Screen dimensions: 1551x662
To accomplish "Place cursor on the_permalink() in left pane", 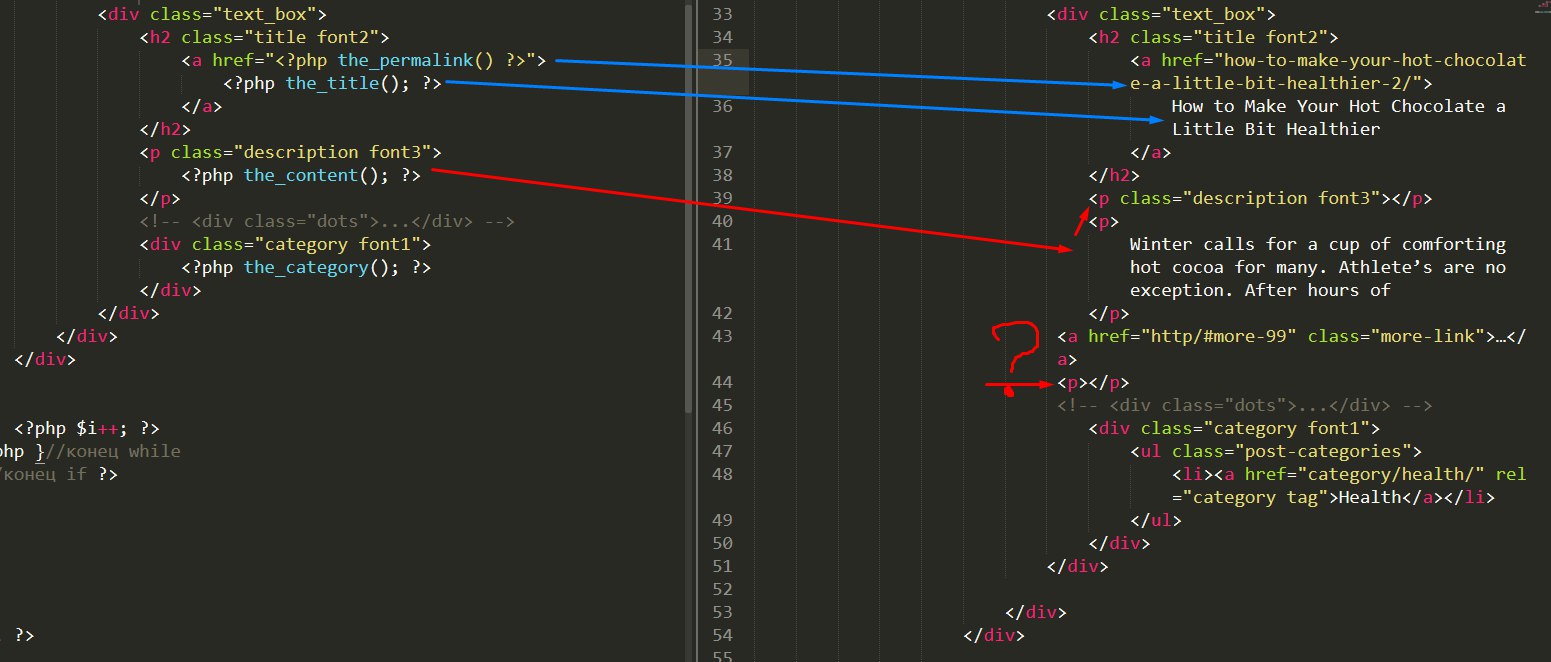I will click(416, 60).
